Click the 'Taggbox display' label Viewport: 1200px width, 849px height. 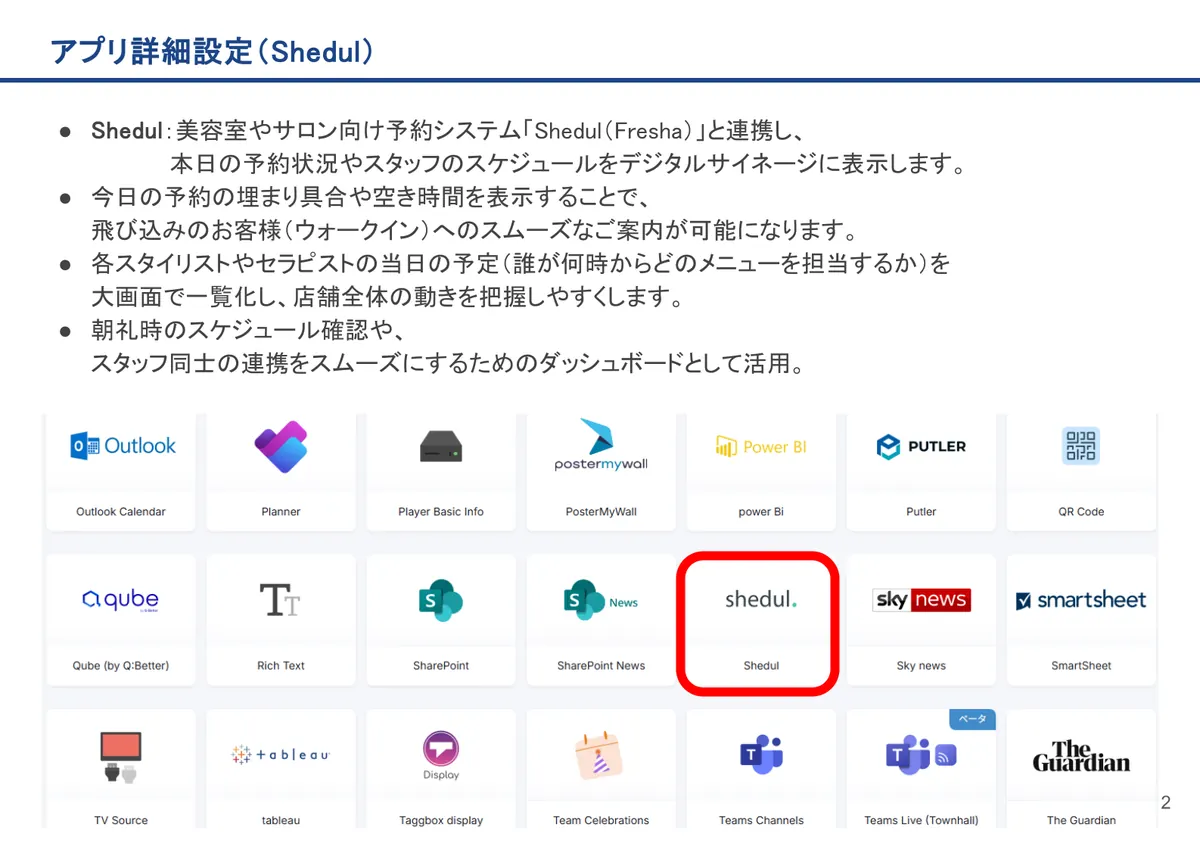pos(441,820)
